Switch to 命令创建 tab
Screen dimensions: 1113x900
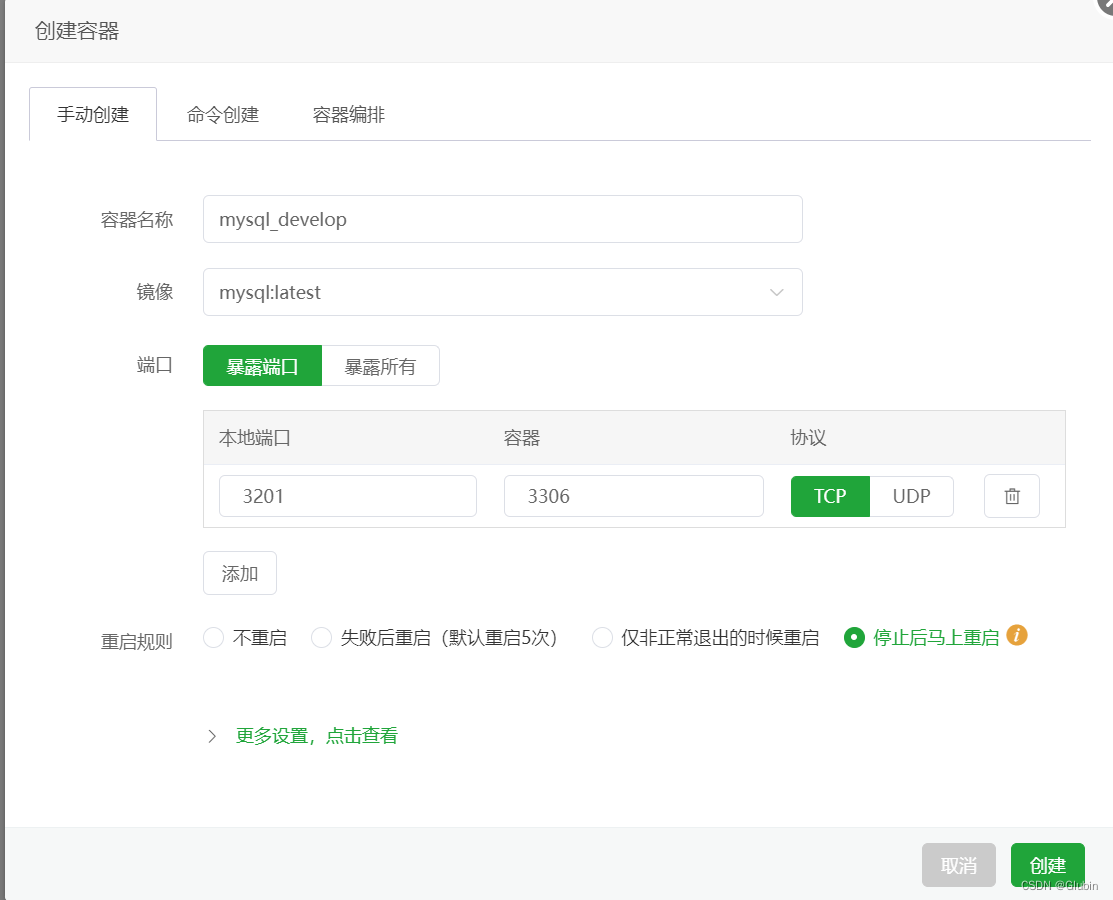click(x=223, y=114)
